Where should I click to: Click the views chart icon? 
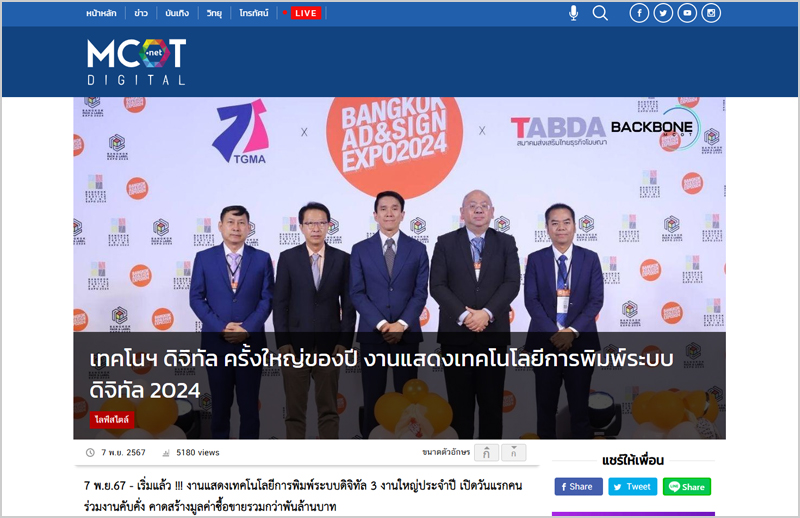[x=166, y=452]
